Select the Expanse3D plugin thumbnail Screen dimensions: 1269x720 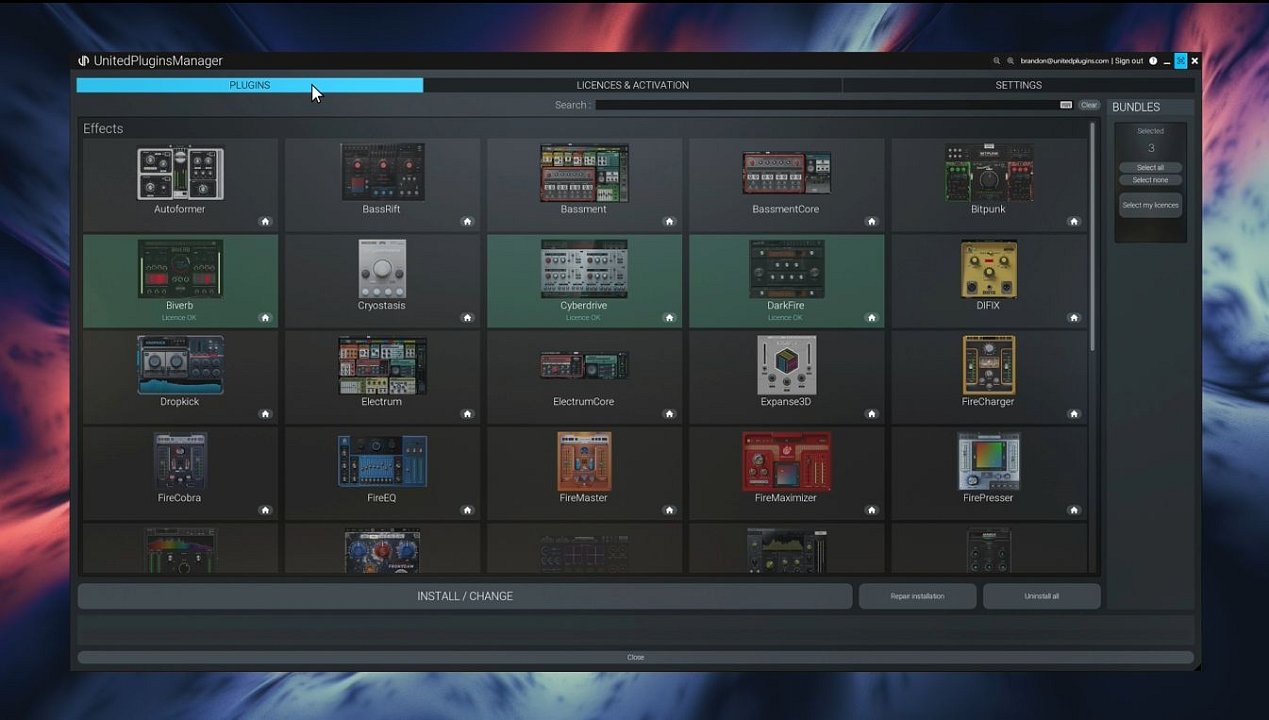[x=786, y=365]
